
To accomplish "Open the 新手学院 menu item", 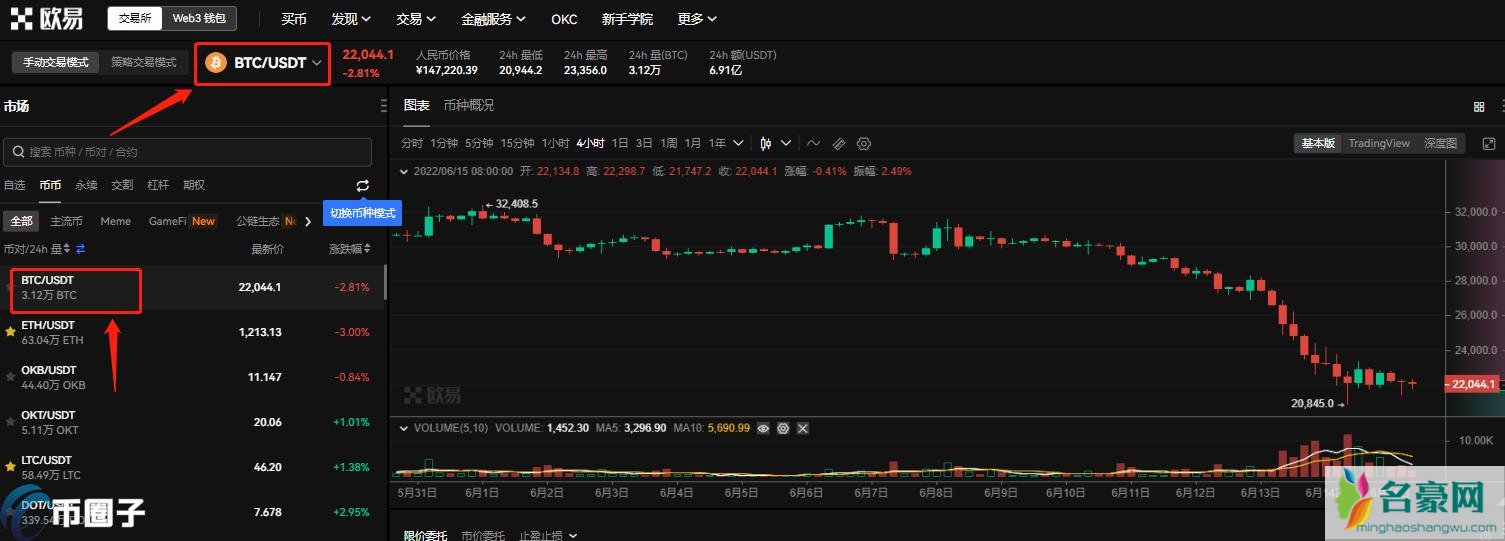I will 627,19.
